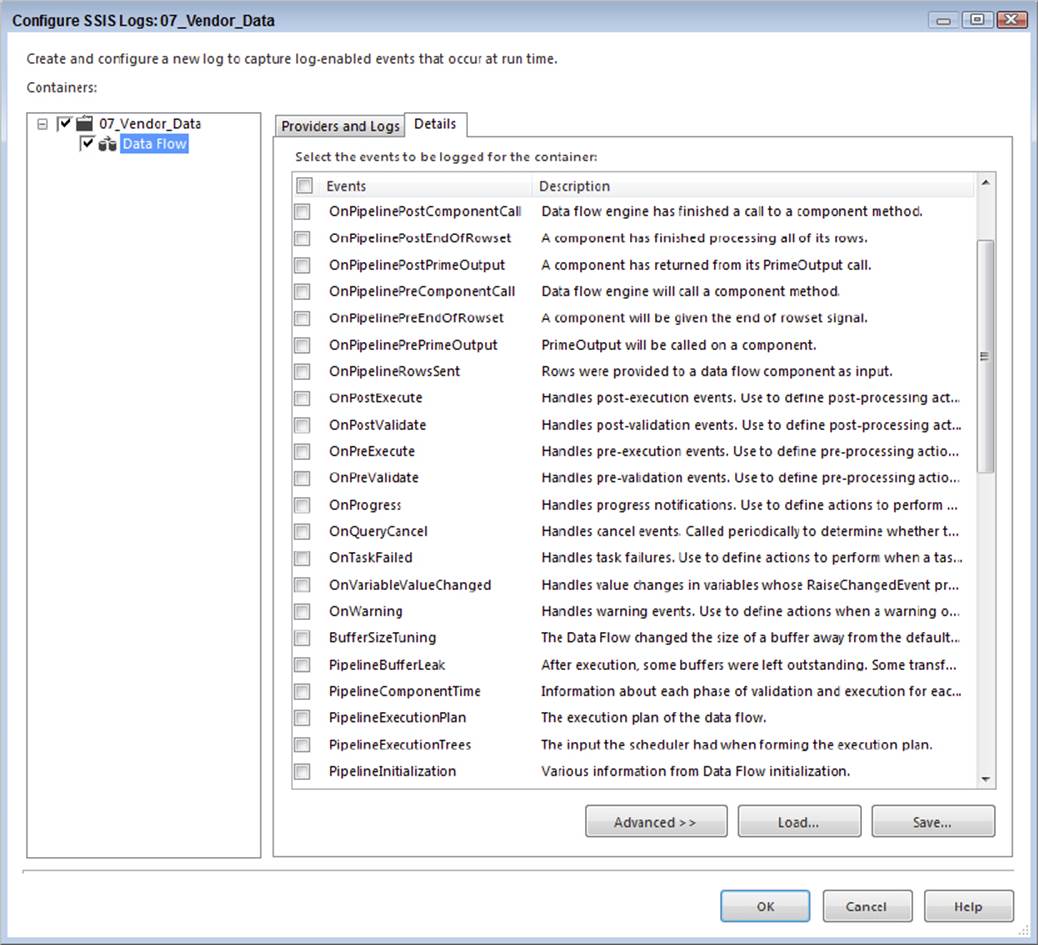Check the OnPostExecute event box

pos(303,398)
